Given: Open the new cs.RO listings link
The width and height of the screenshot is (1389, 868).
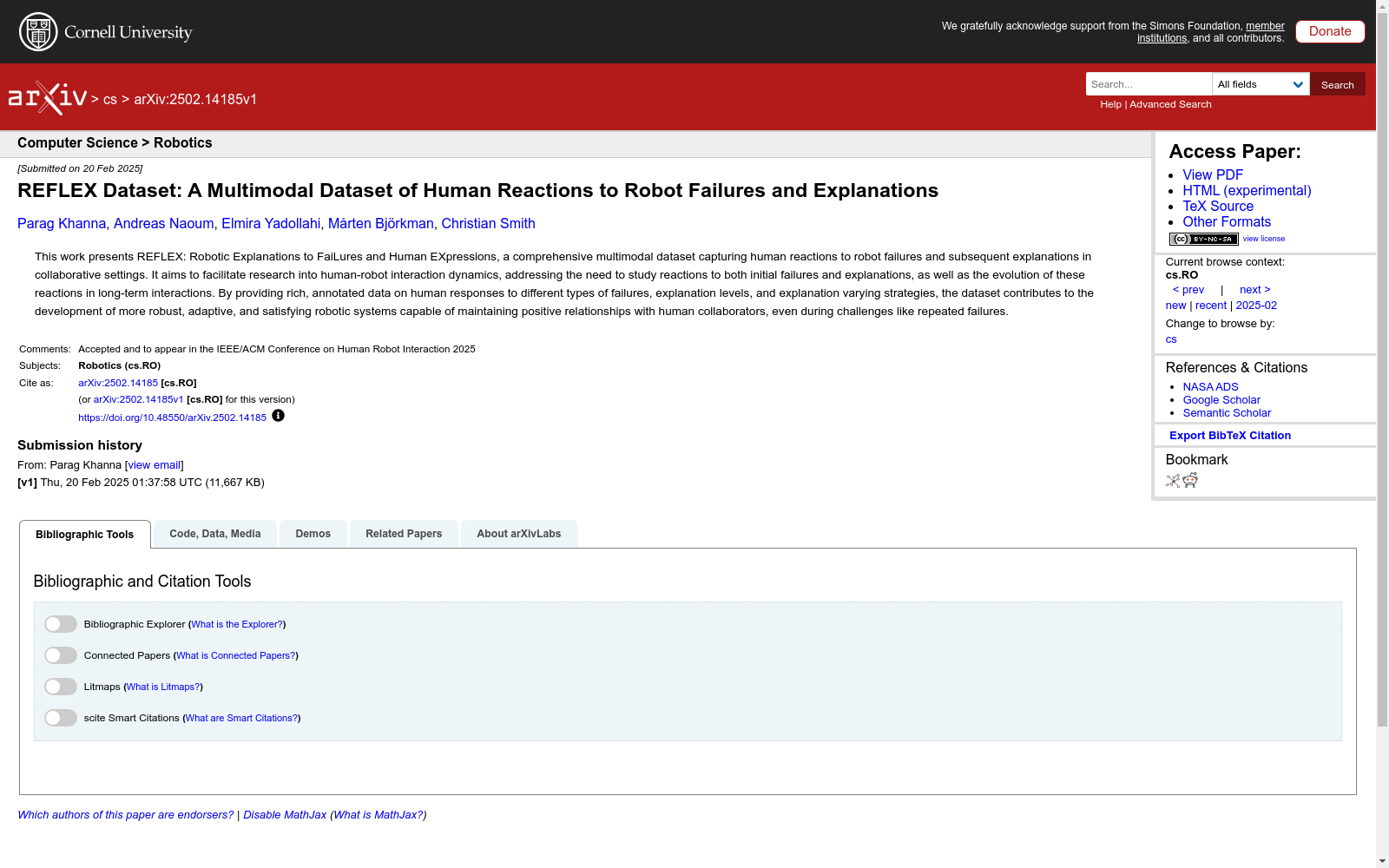Looking at the screenshot, I should pos(1175,306).
